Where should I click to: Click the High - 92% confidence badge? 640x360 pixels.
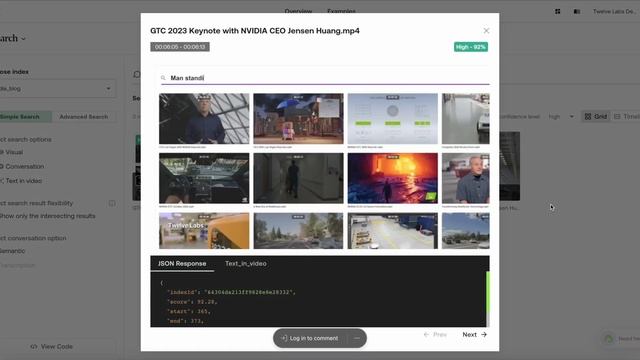coord(471,47)
